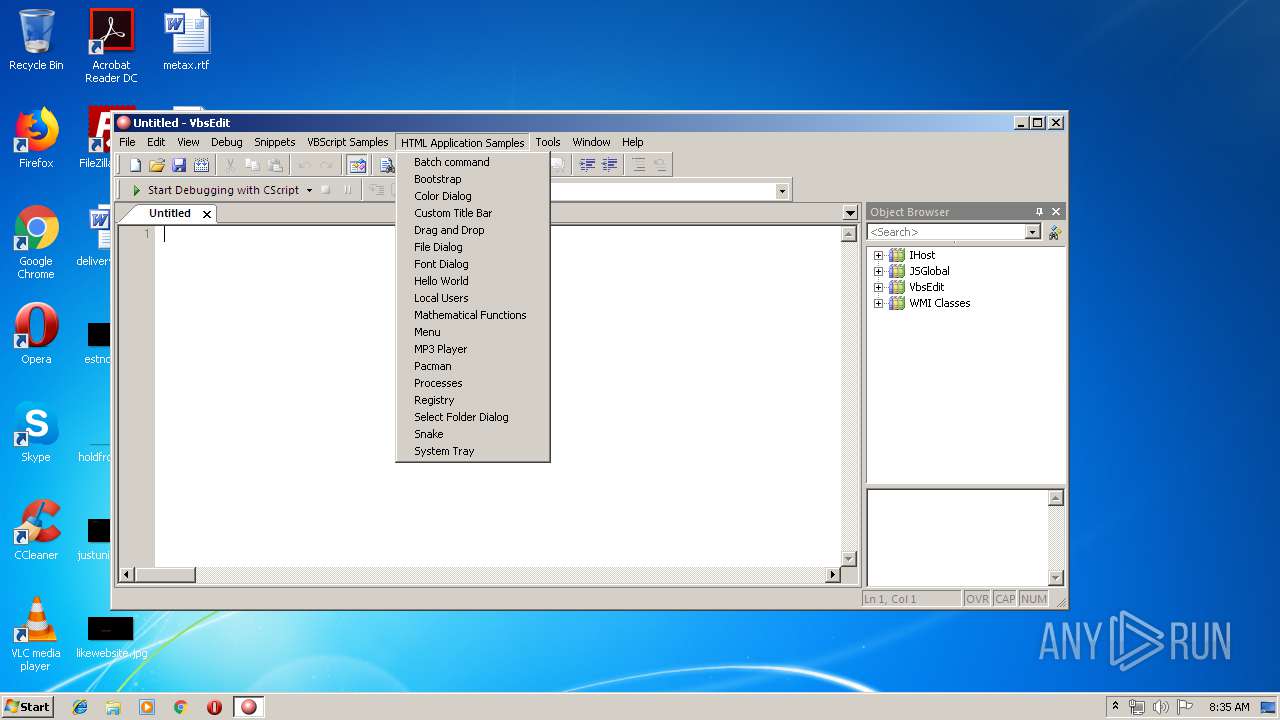This screenshot has width=1280, height=720.
Task: Pin the Object Browser panel
Action: (x=1039, y=212)
